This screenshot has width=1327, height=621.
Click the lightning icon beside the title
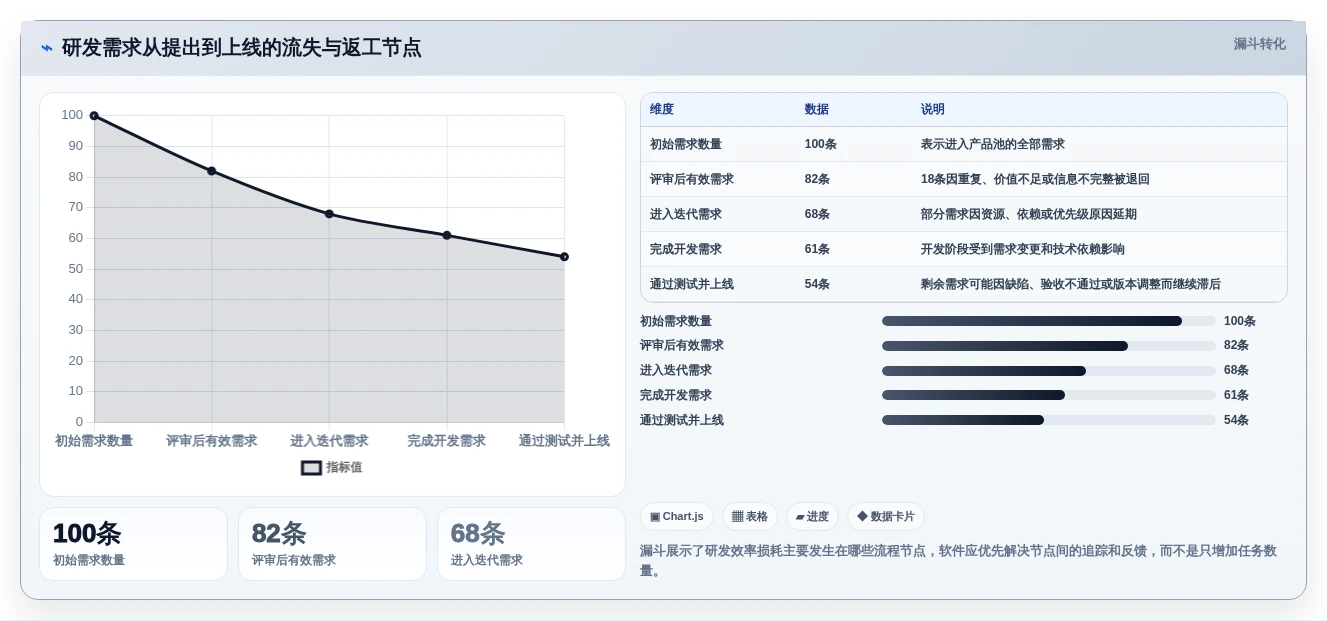point(46,48)
